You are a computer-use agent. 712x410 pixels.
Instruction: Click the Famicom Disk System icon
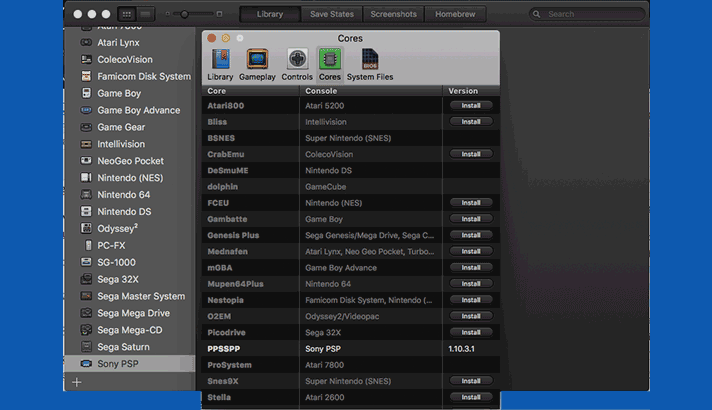pos(86,76)
